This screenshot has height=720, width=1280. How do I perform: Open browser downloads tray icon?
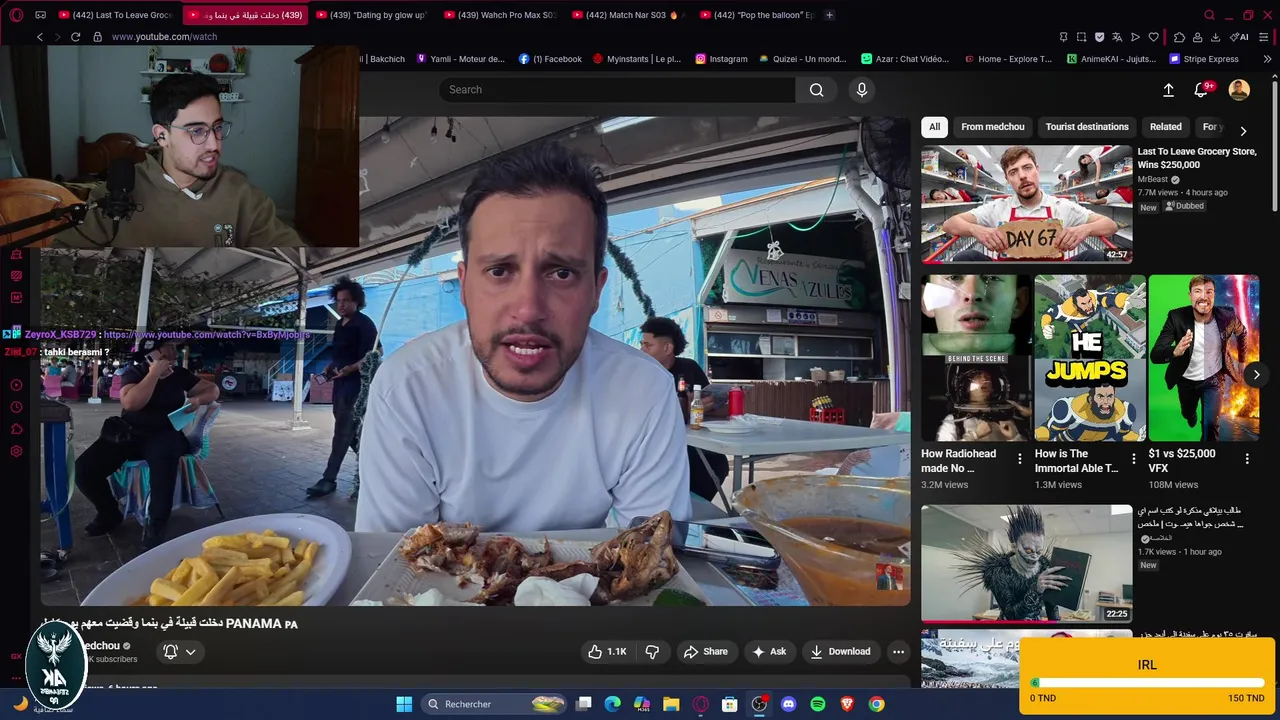(x=1215, y=37)
